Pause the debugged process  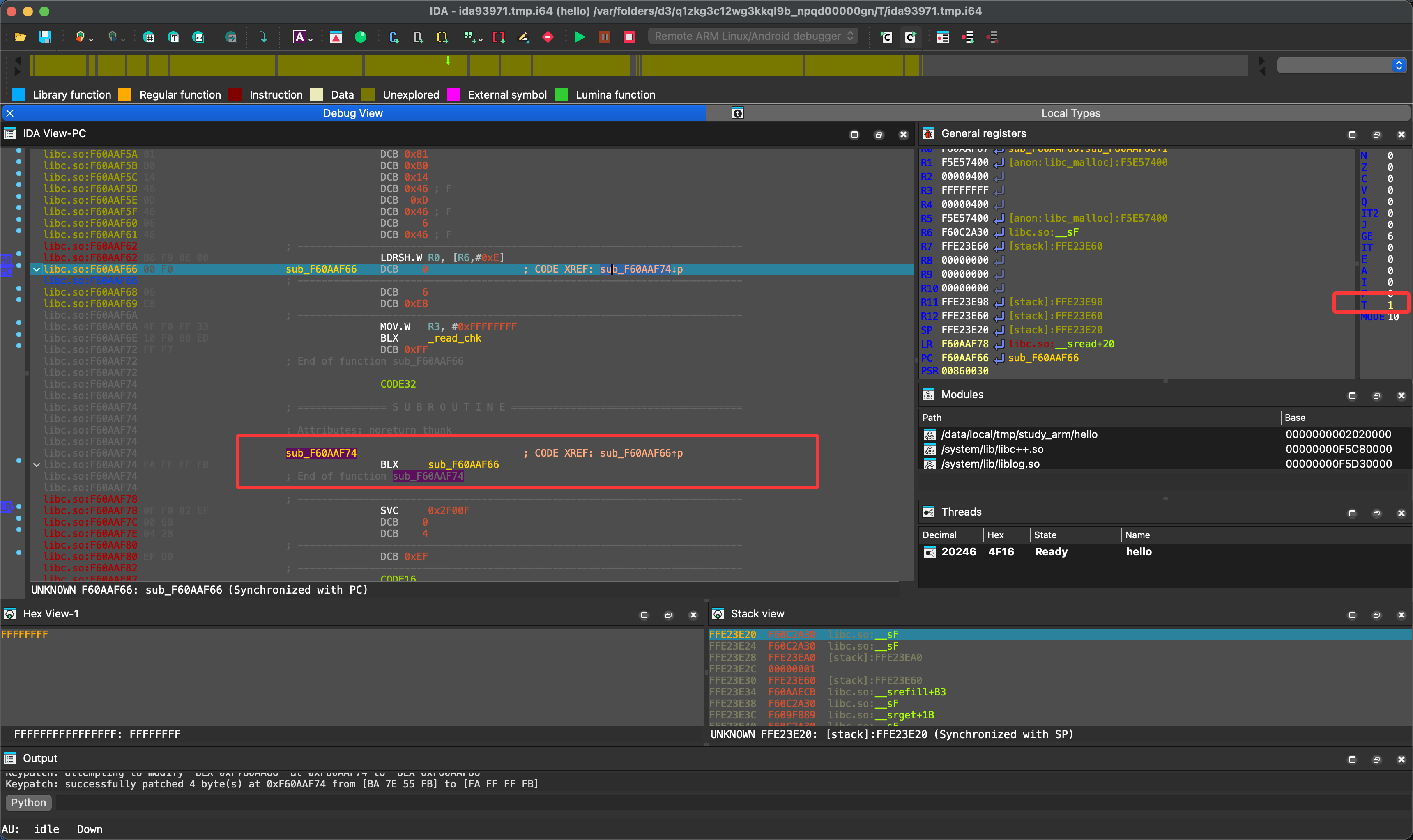click(x=604, y=37)
